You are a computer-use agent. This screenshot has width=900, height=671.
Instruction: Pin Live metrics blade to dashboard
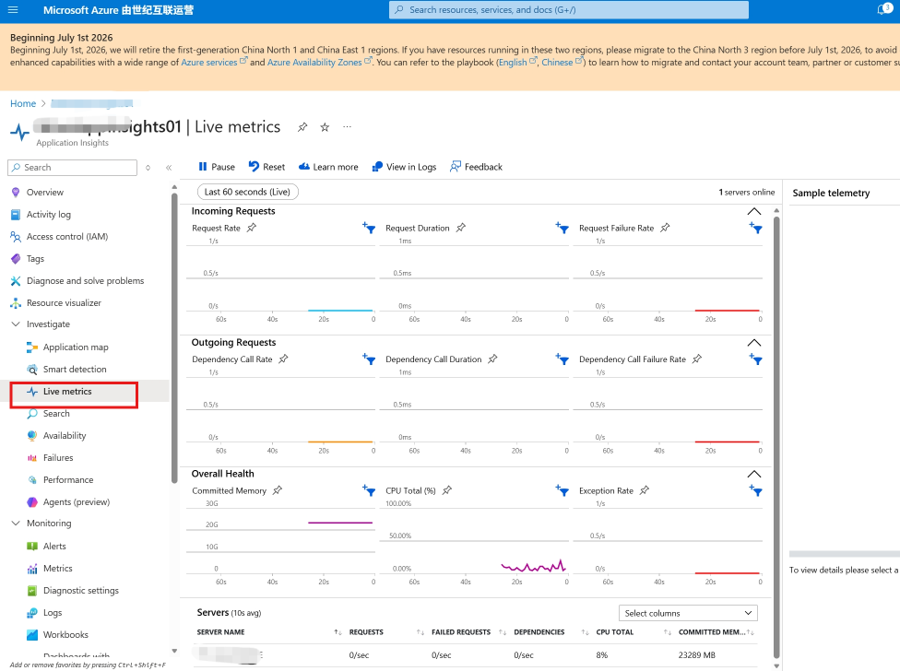coord(302,127)
